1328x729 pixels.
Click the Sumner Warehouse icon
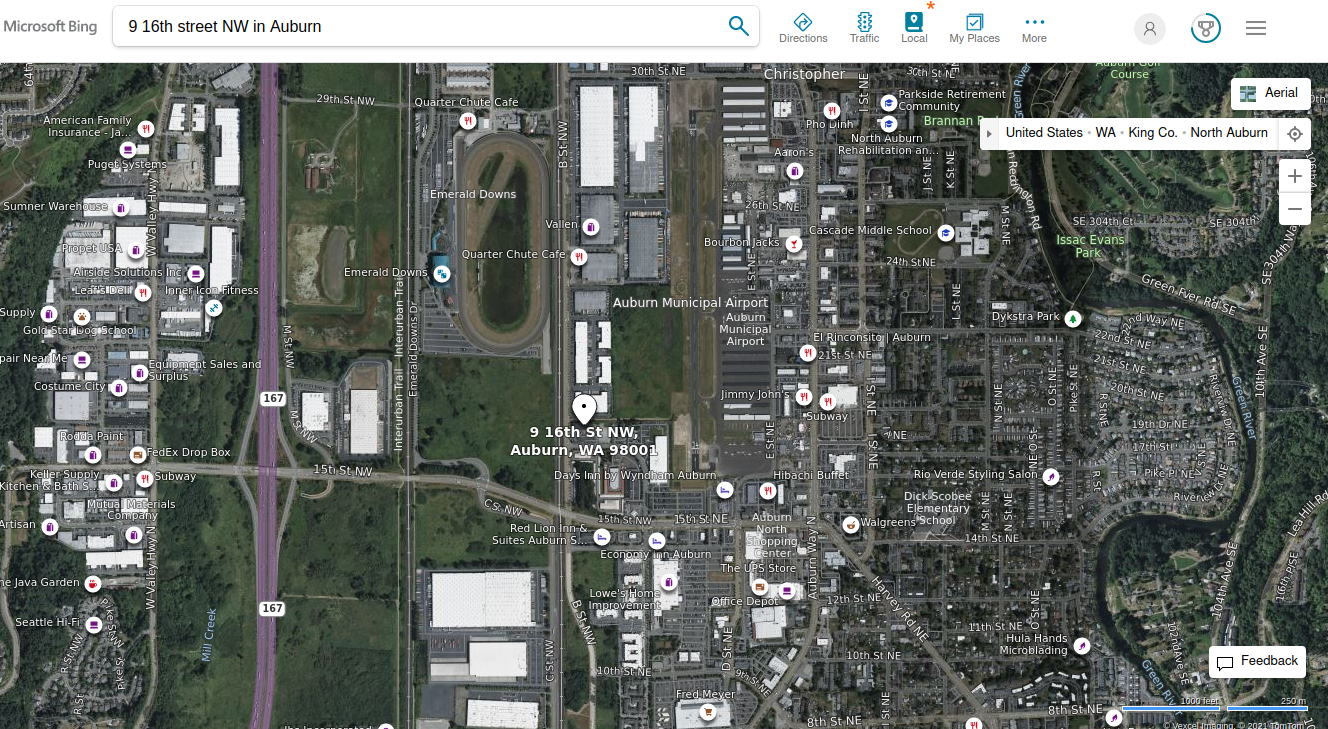click(x=120, y=208)
